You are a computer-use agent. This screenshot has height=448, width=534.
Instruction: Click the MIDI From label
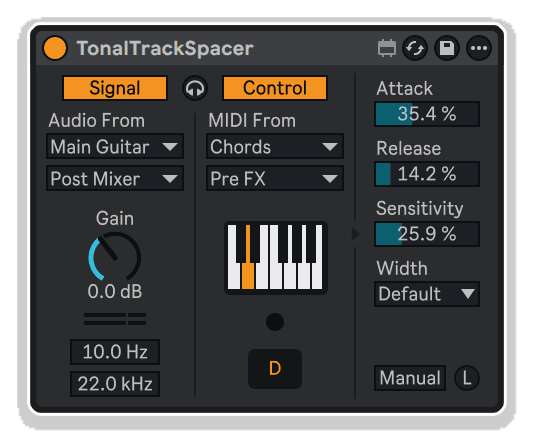click(x=252, y=121)
